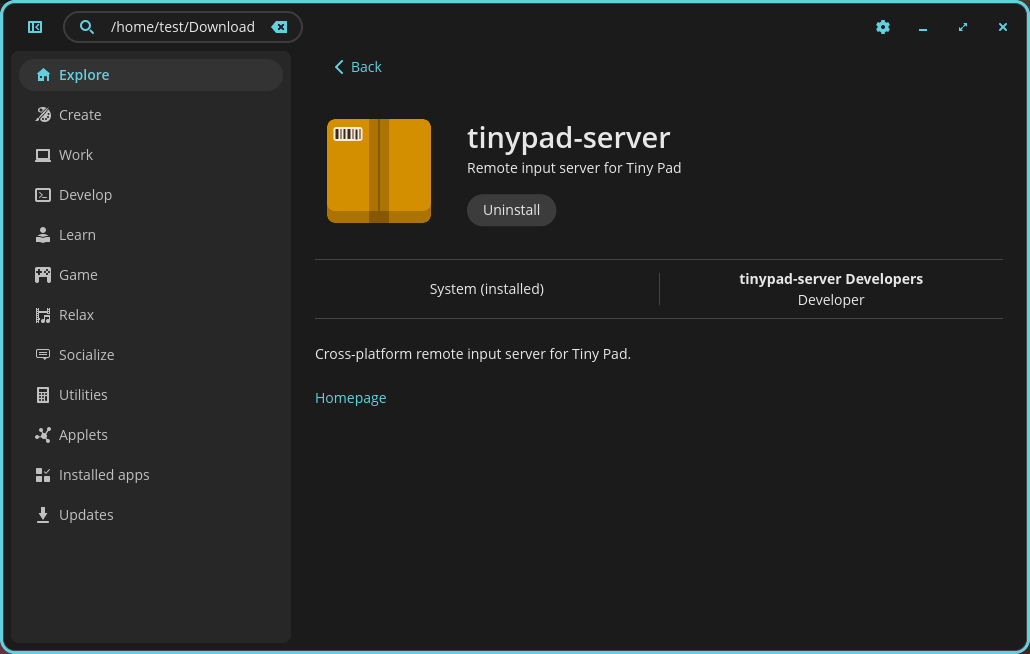1030x654 pixels.
Task: Open the Develop category
Action: click(x=151, y=195)
